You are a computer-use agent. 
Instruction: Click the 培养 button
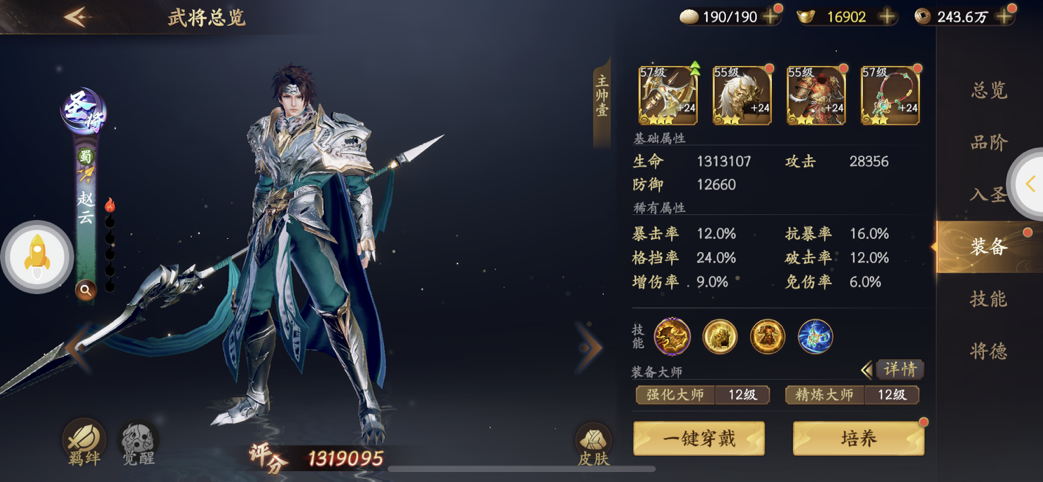(858, 439)
